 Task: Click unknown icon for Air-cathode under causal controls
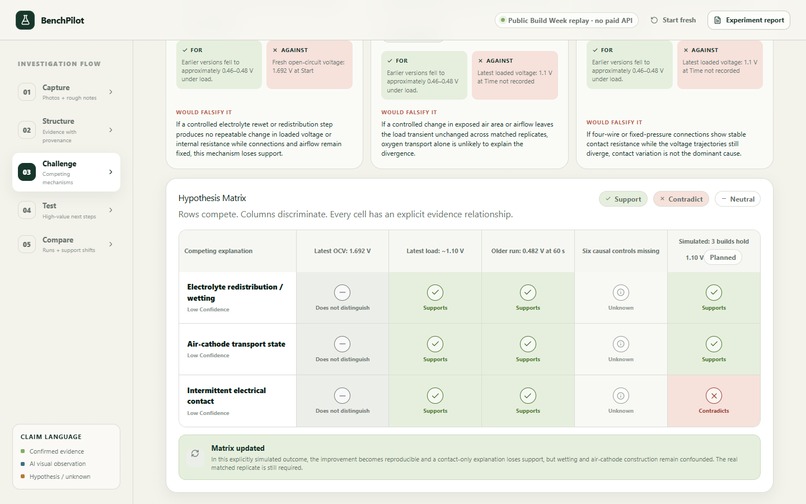[620, 344]
